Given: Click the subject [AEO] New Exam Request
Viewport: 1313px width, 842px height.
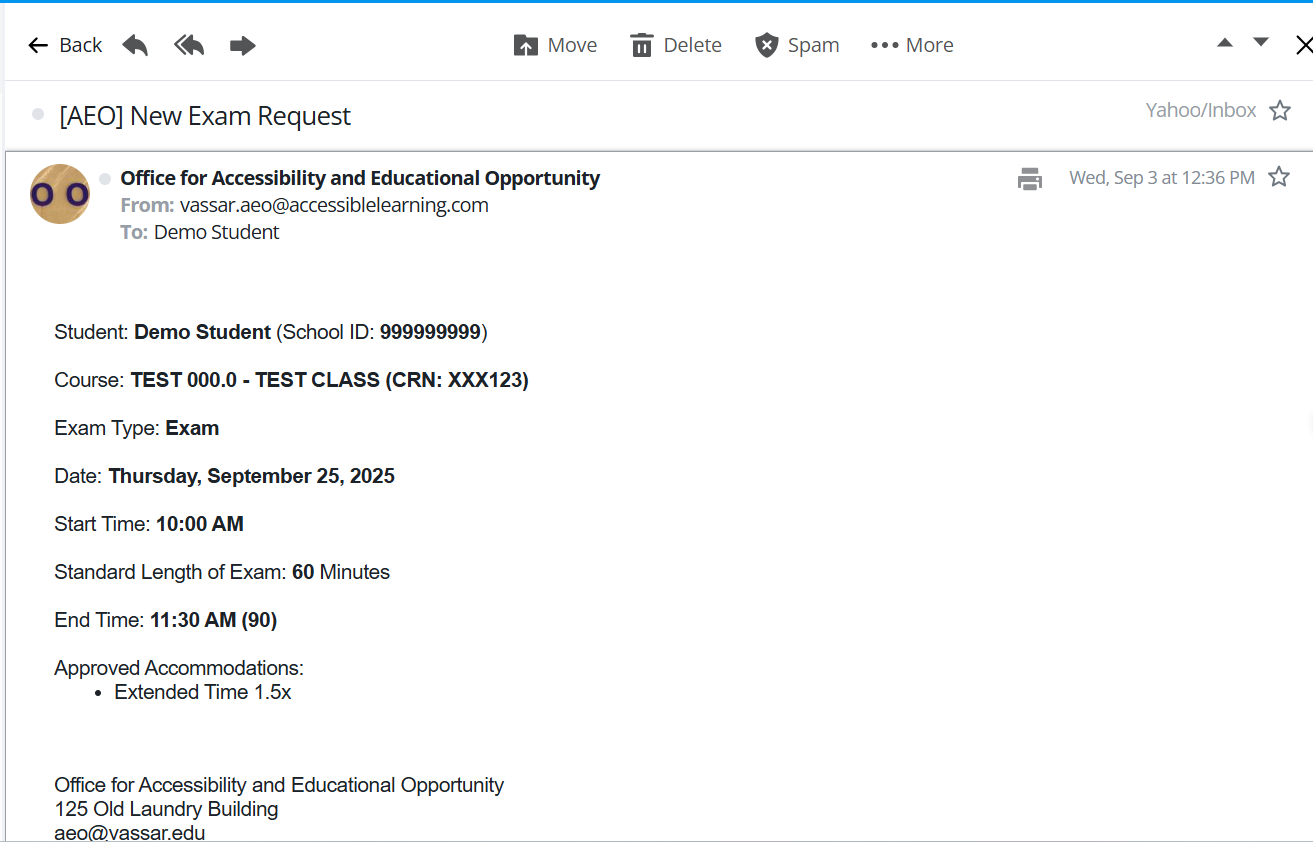Looking at the screenshot, I should [x=205, y=116].
